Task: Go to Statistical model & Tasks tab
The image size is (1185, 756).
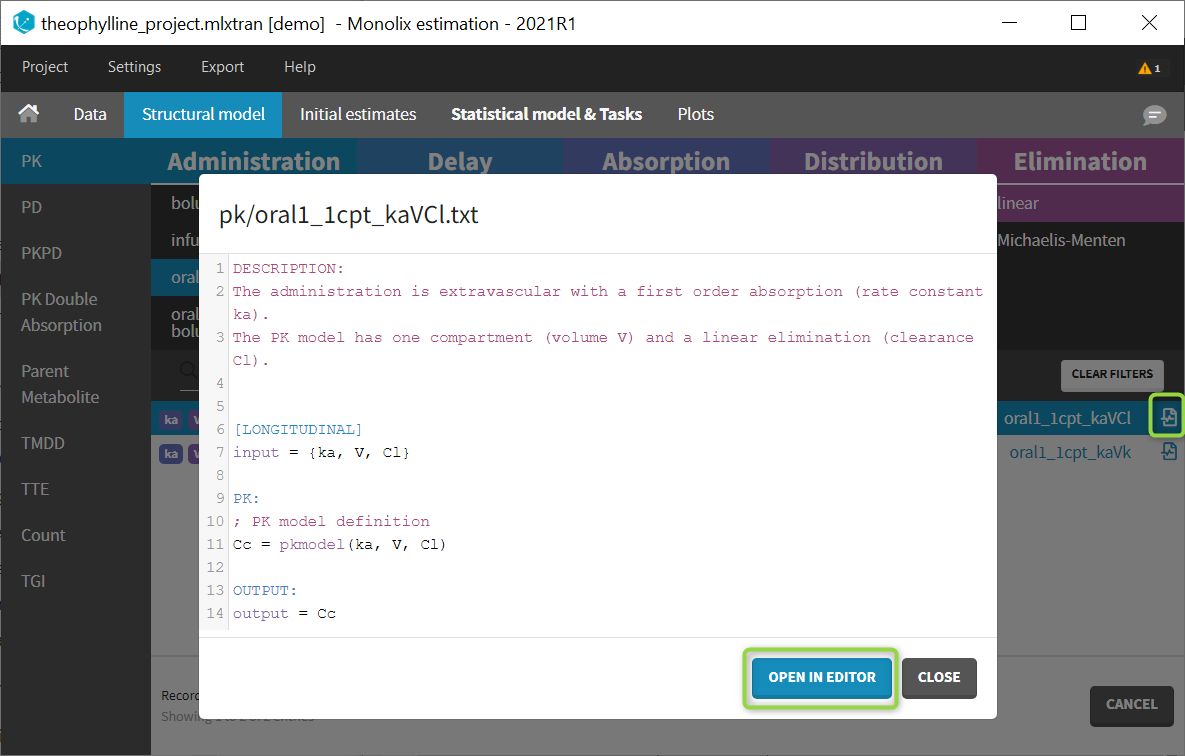Action: click(546, 114)
